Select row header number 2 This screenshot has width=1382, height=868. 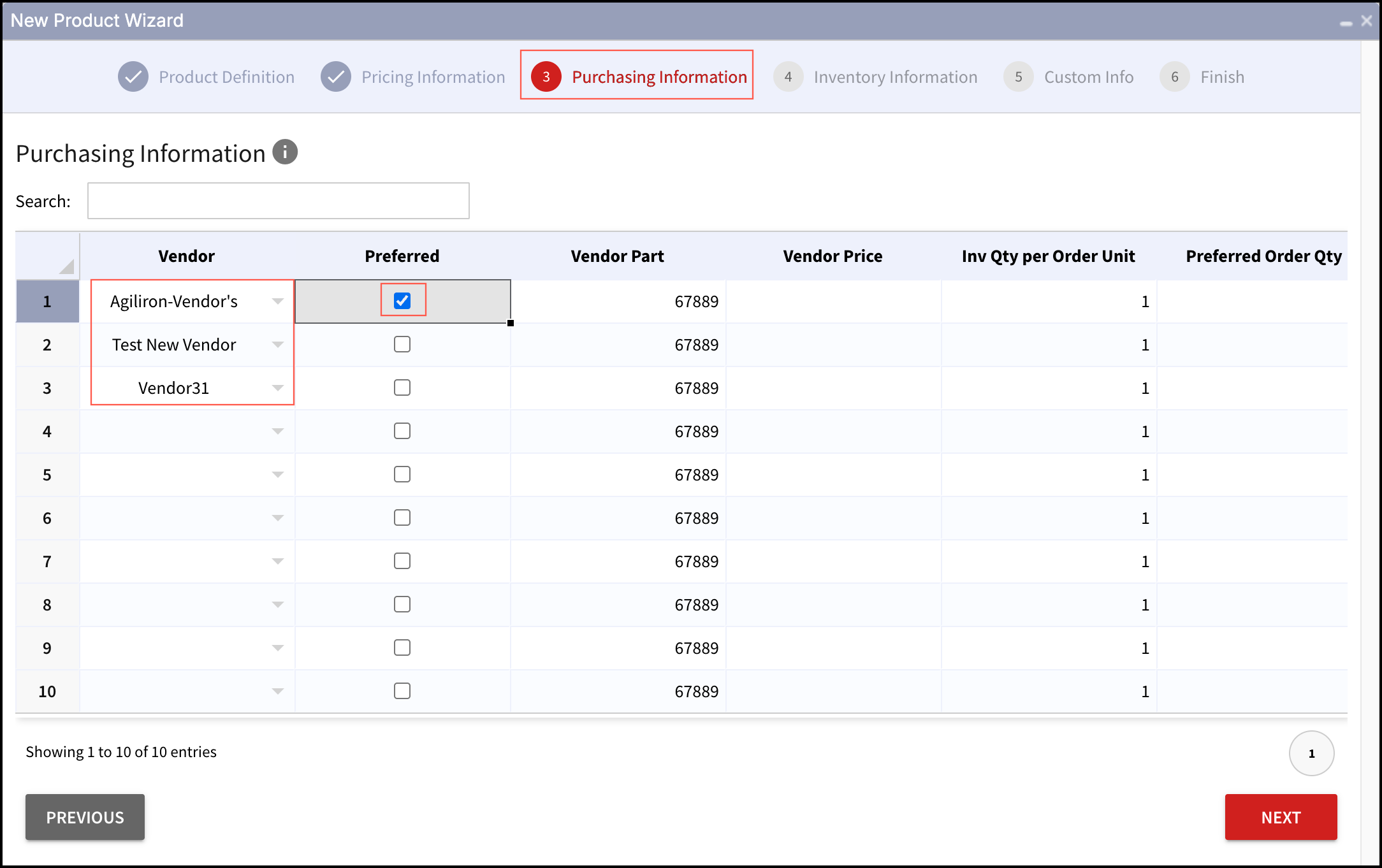tap(47, 345)
